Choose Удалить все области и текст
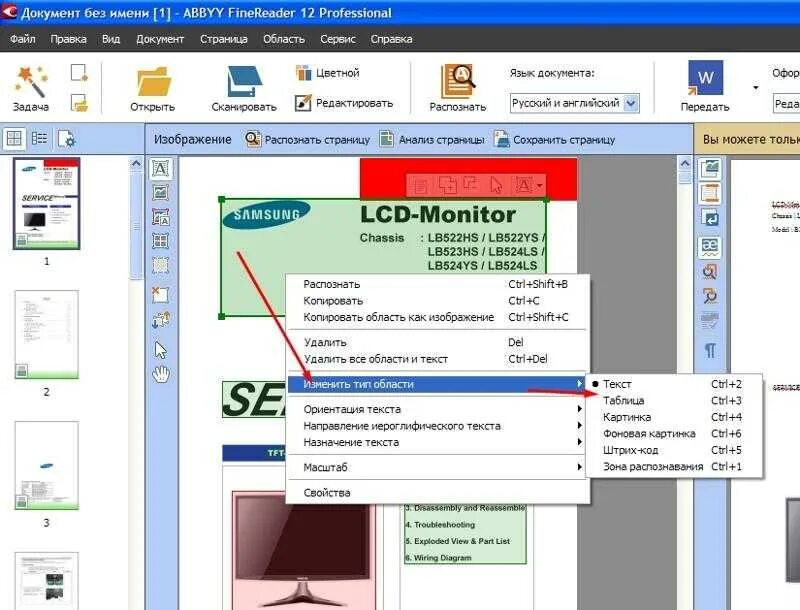Image resolution: width=800 pixels, height=610 pixels. coord(438,359)
